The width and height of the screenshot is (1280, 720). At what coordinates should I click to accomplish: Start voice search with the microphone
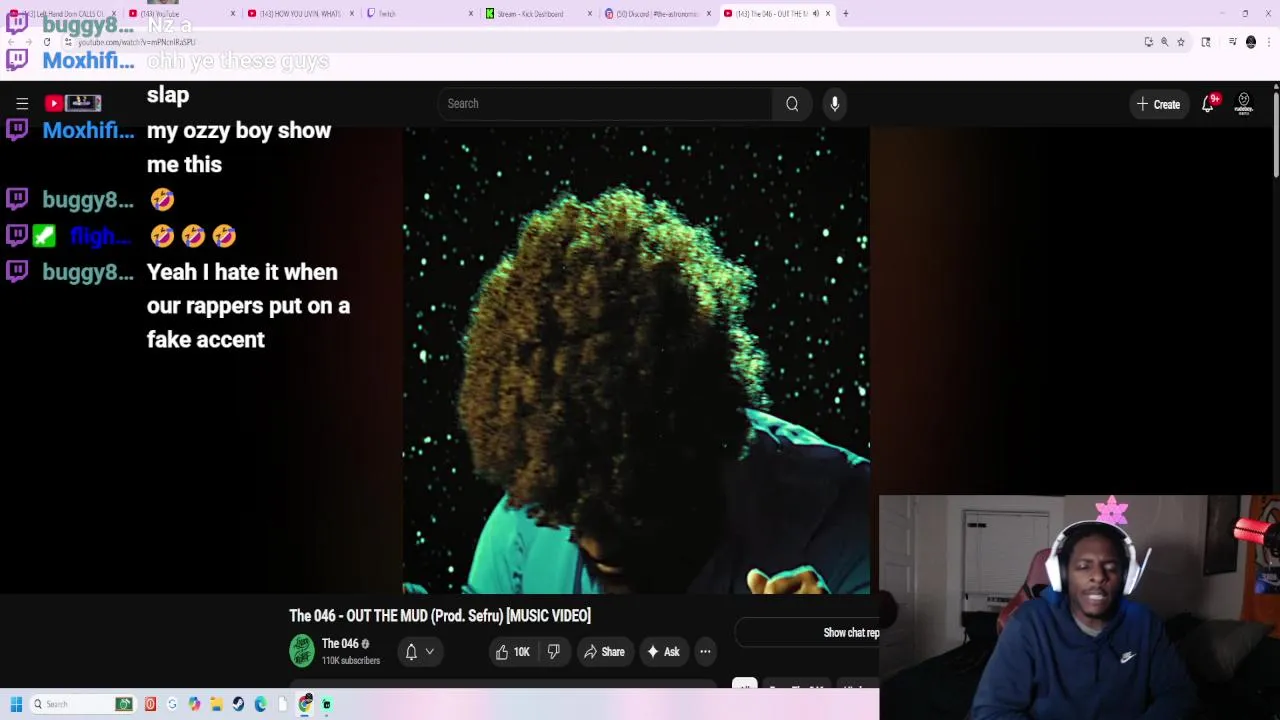835,104
